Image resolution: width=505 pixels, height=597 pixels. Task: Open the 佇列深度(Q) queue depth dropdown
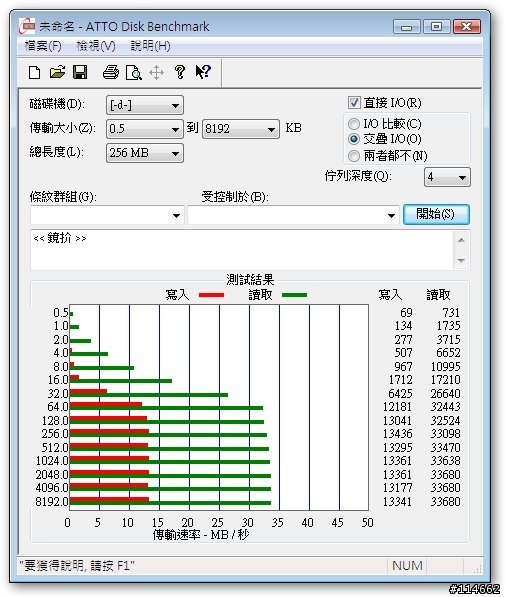point(447,177)
